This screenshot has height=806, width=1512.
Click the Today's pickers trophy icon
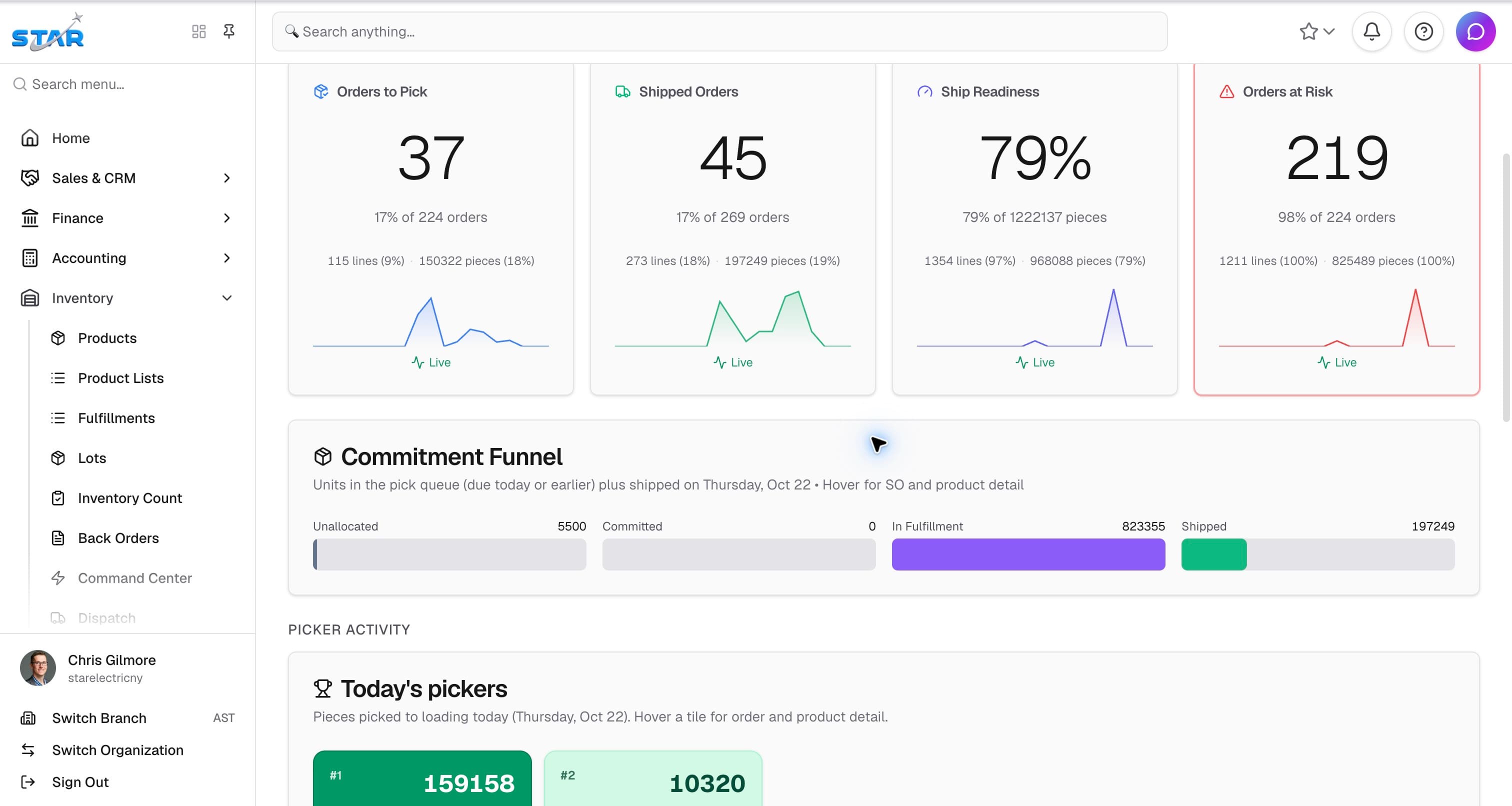323,688
